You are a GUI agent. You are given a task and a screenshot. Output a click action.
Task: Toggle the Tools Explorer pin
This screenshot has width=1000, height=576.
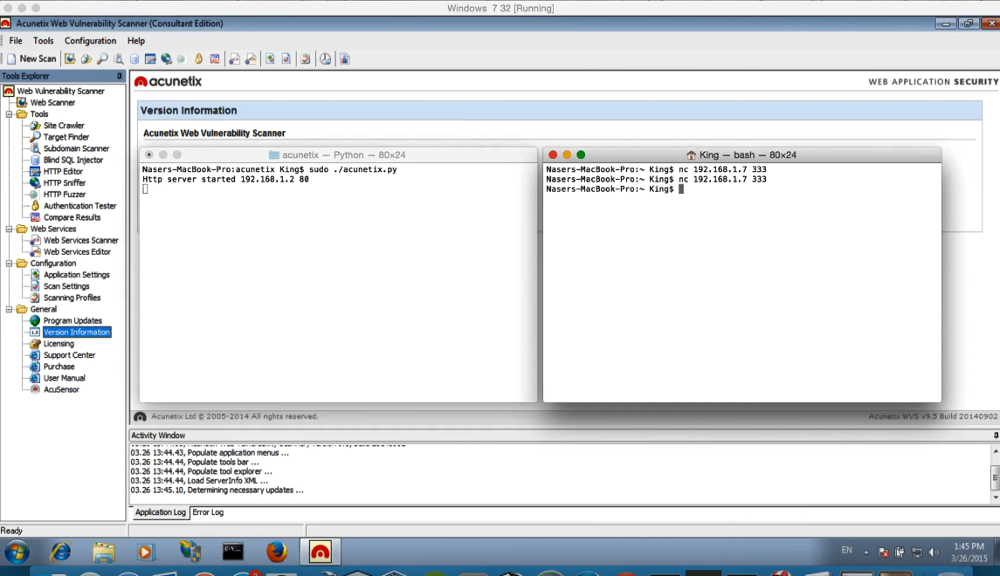pos(119,76)
